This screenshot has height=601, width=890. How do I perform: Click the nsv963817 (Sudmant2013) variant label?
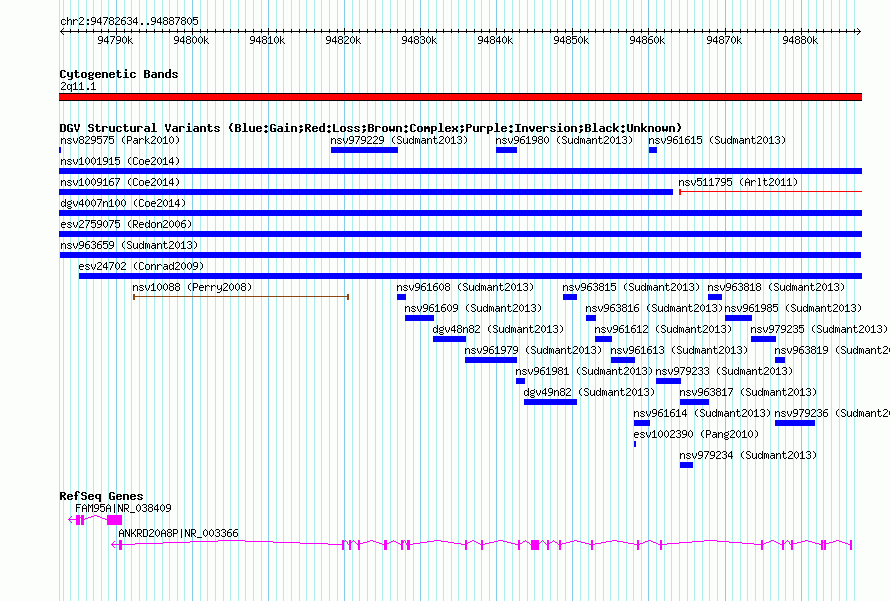[x=748, y=392]
